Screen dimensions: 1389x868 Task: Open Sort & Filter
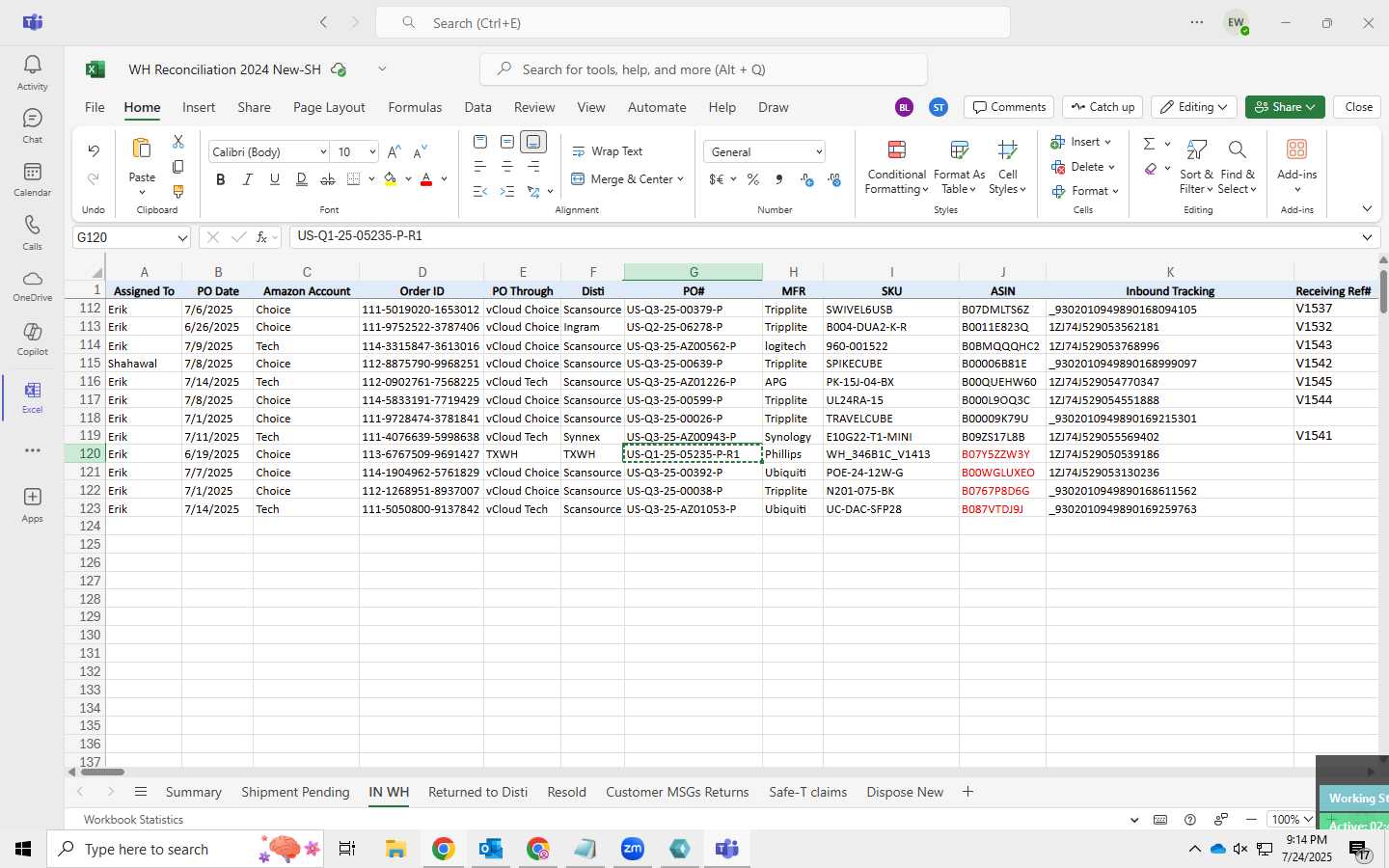tap(1196, 167)
